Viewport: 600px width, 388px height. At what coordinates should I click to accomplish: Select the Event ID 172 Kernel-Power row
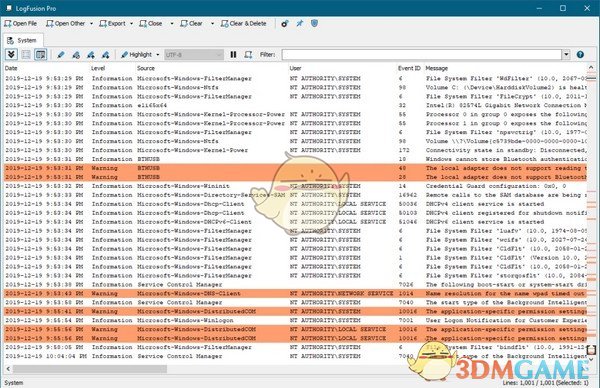coord(295,150)
